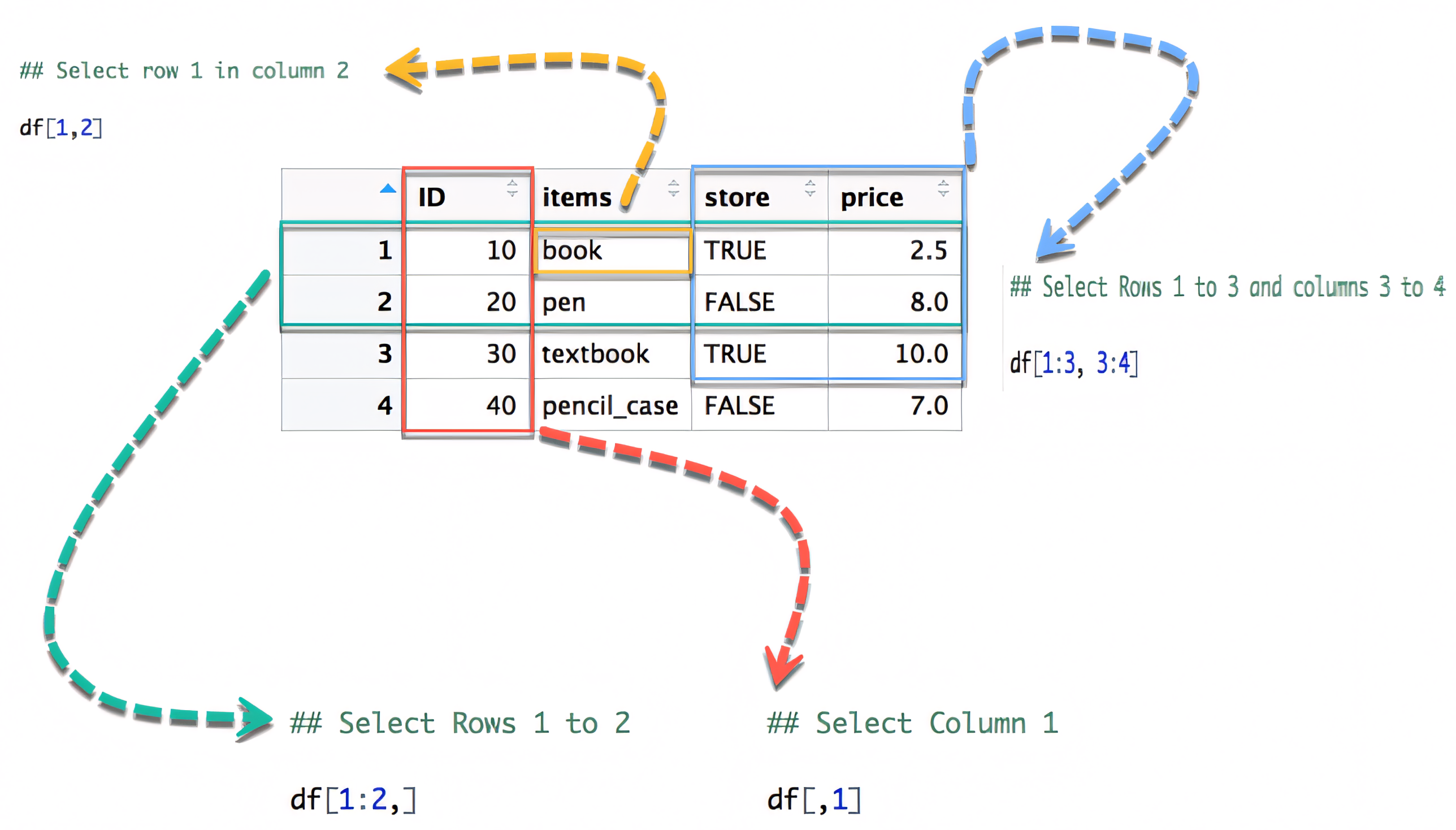Click the df[1:3, 3:4] code text

tap(1073, 363)
